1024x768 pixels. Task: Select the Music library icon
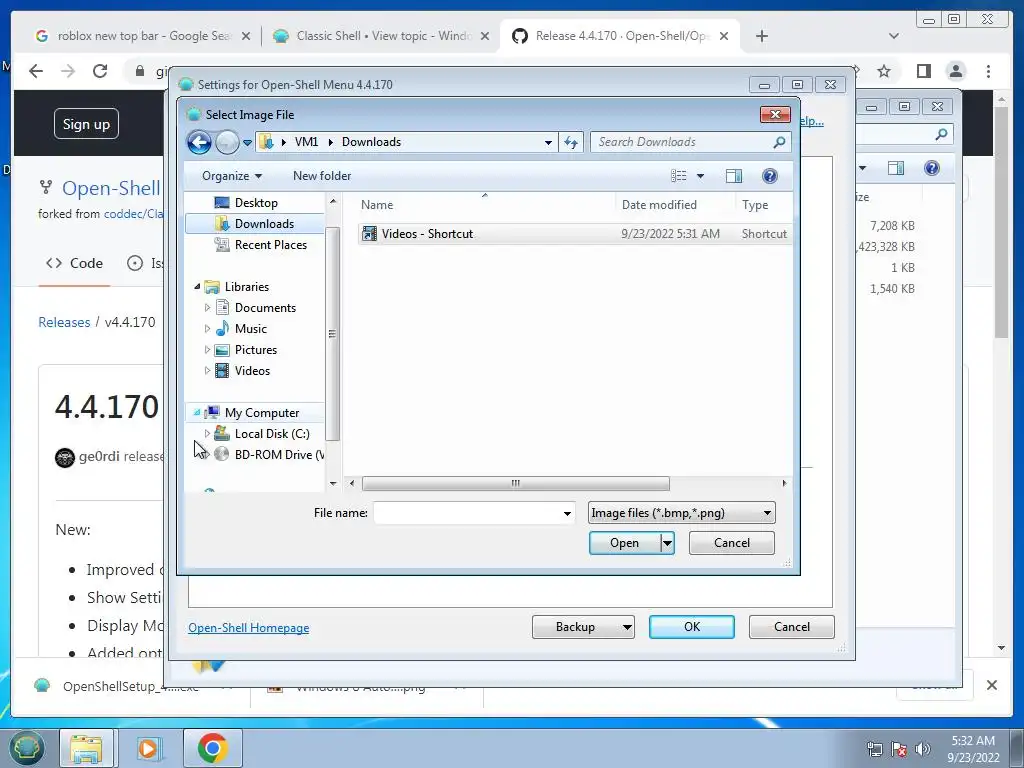(222, 328)
